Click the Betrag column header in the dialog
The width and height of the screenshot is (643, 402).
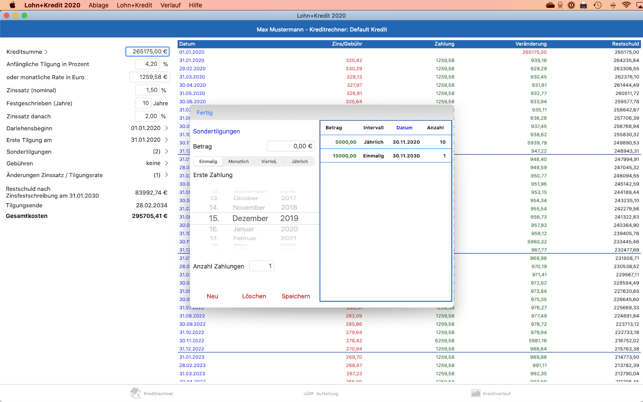click(333, 128)
